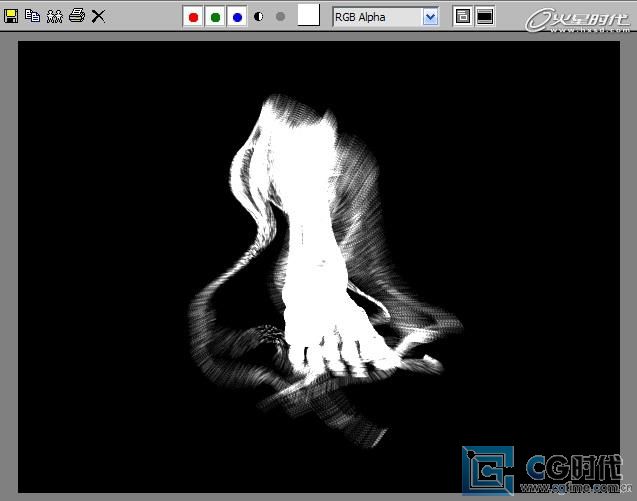Clear the rendered frame with X
Image resolution: width=637 pixels, height=501 pixels.
point(98,16)
